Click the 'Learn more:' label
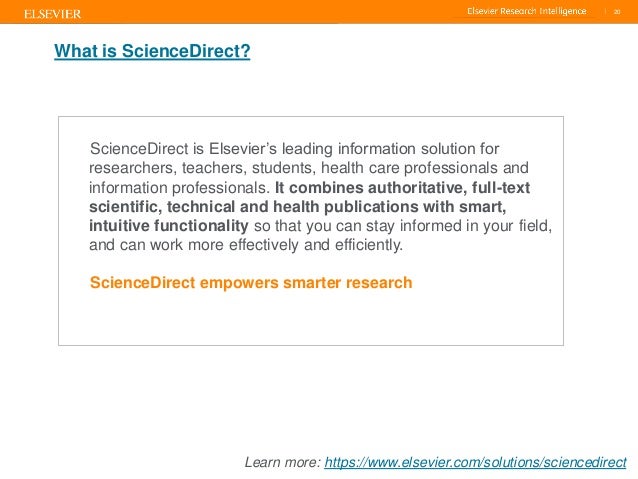 click(x=283, y=462)
